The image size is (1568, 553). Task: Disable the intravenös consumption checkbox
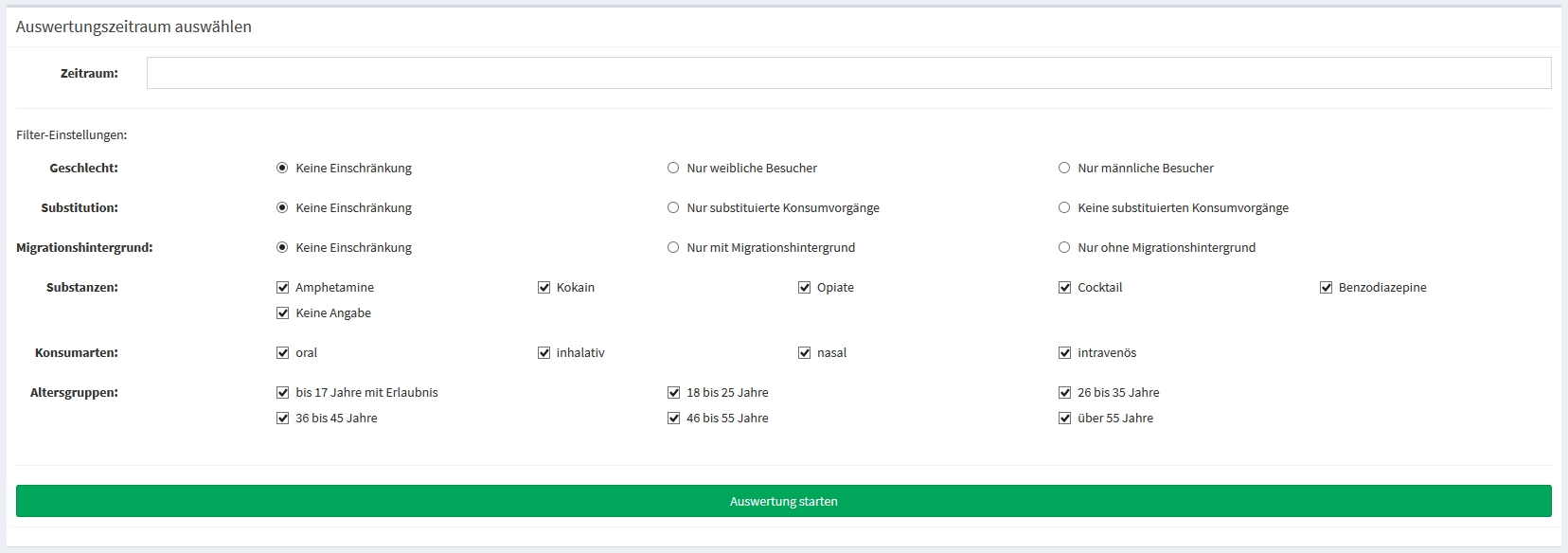point(1064,352)
